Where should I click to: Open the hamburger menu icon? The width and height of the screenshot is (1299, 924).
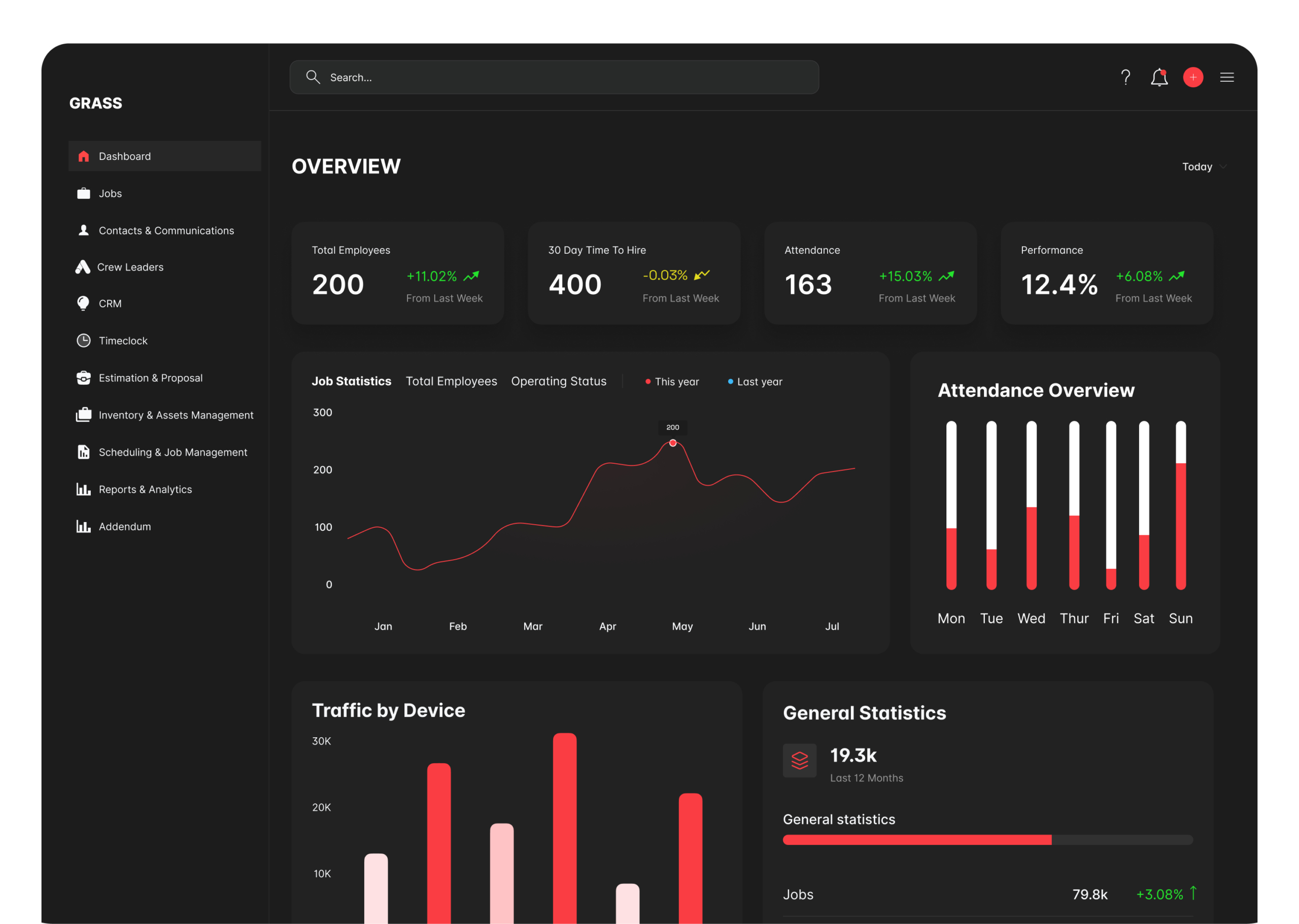(x=1227, y=77)
